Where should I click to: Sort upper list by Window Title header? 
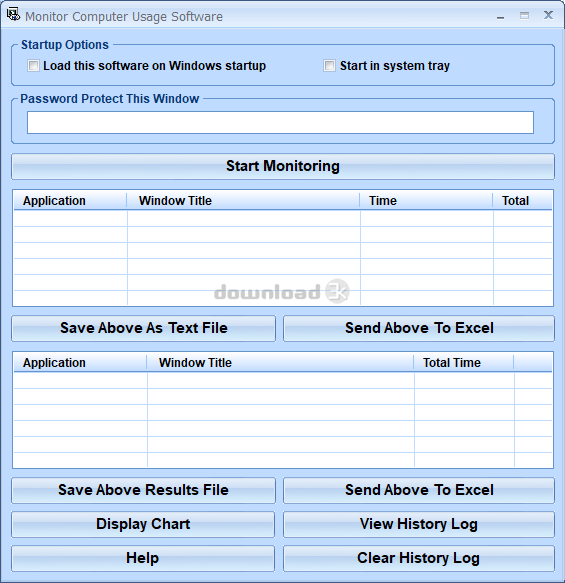243,201
